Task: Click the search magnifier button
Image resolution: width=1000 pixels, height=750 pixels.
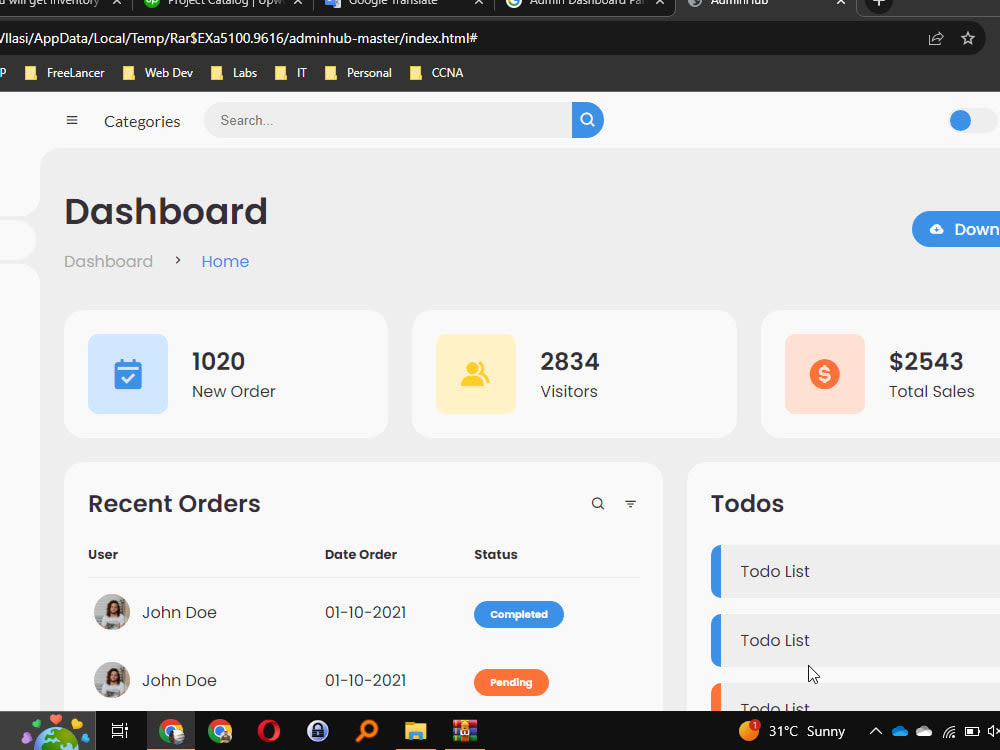Action: [587, 119]
